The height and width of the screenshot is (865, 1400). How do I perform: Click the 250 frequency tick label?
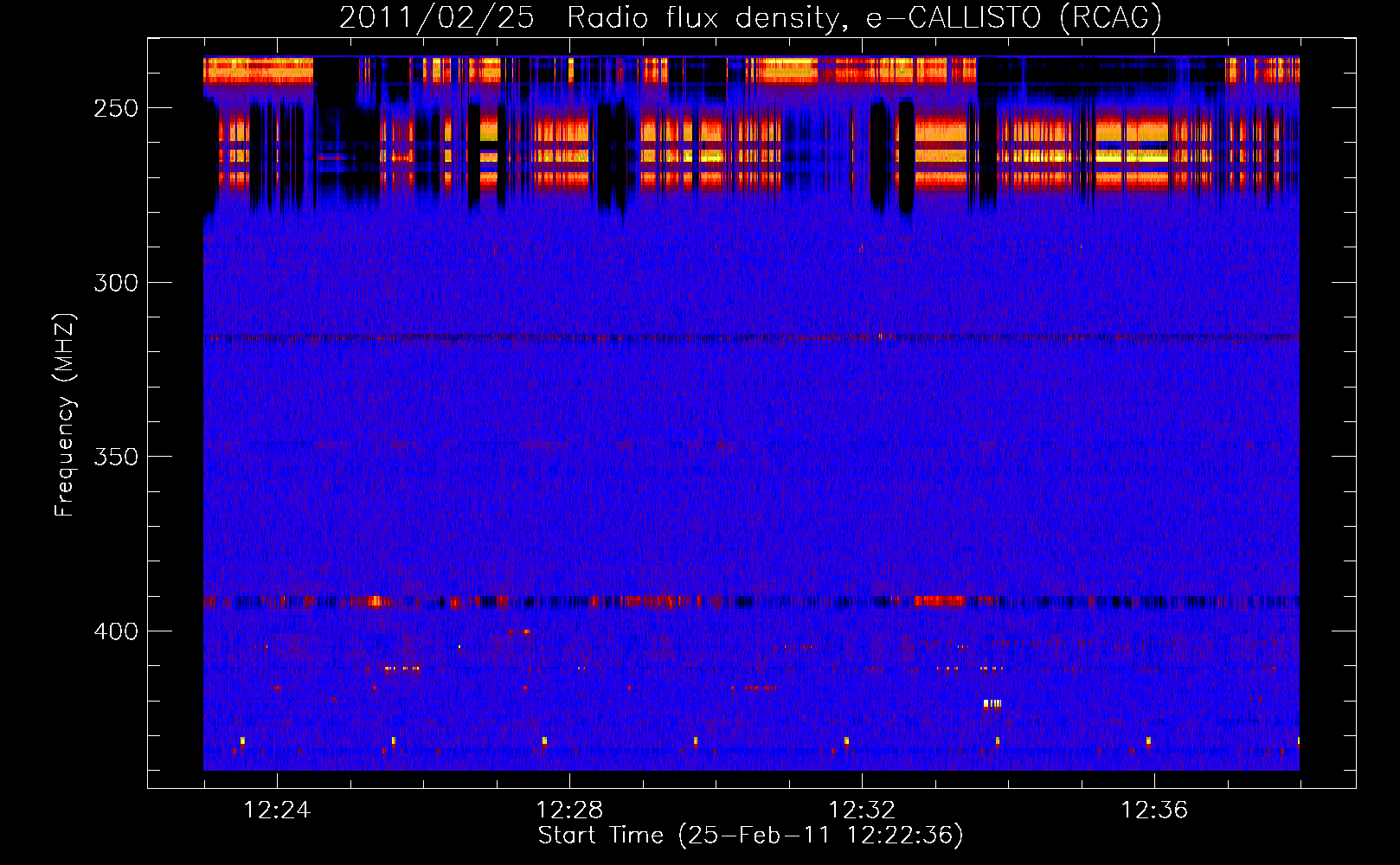tap(116, 109)
